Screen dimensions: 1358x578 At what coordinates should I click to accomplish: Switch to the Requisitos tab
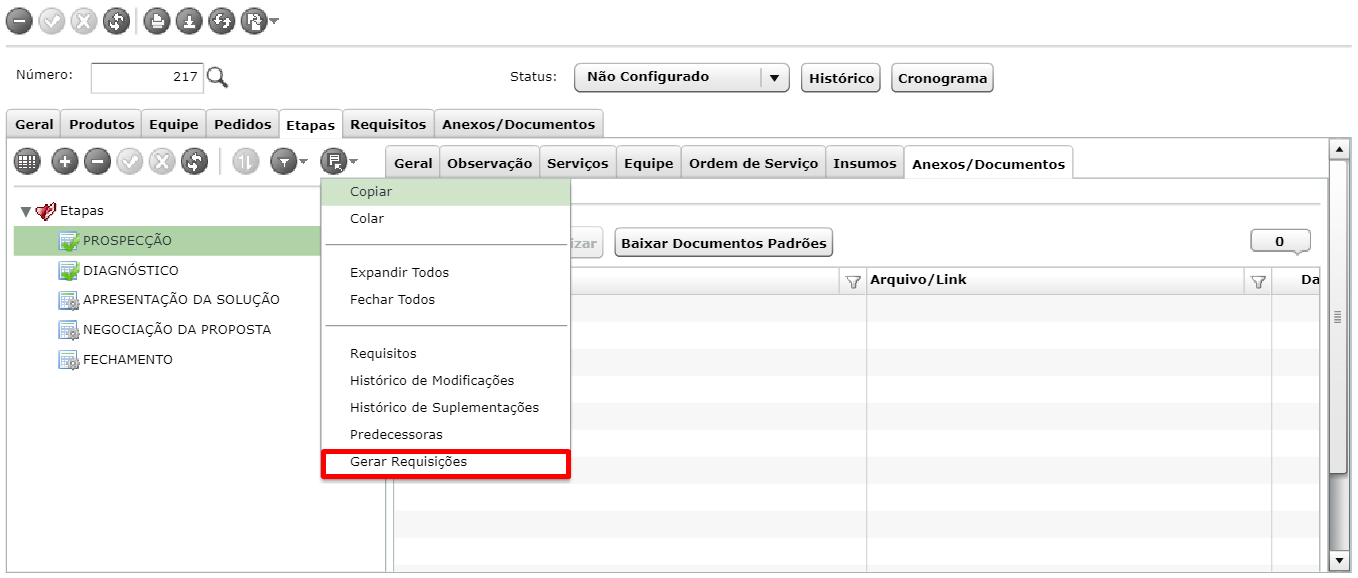click(388, 124)
